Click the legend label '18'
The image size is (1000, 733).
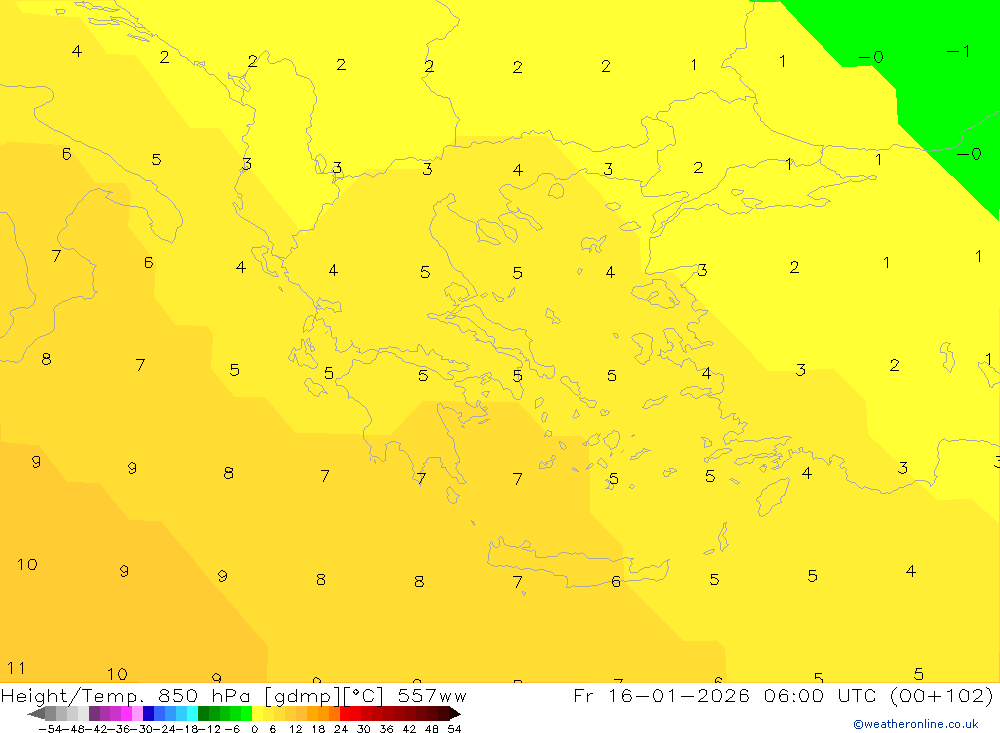click(318, 729)
